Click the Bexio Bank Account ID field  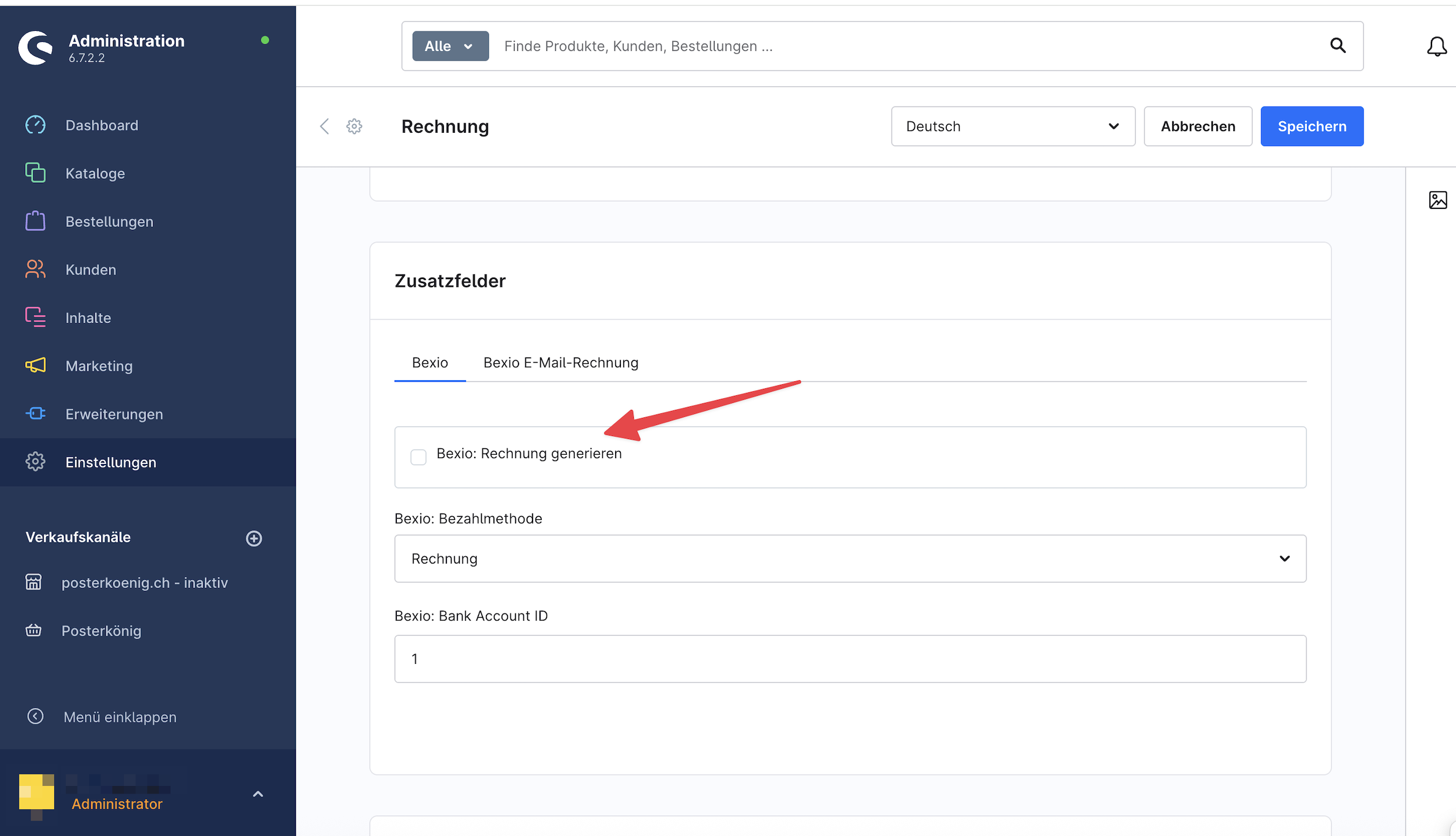tap(849, 658)
